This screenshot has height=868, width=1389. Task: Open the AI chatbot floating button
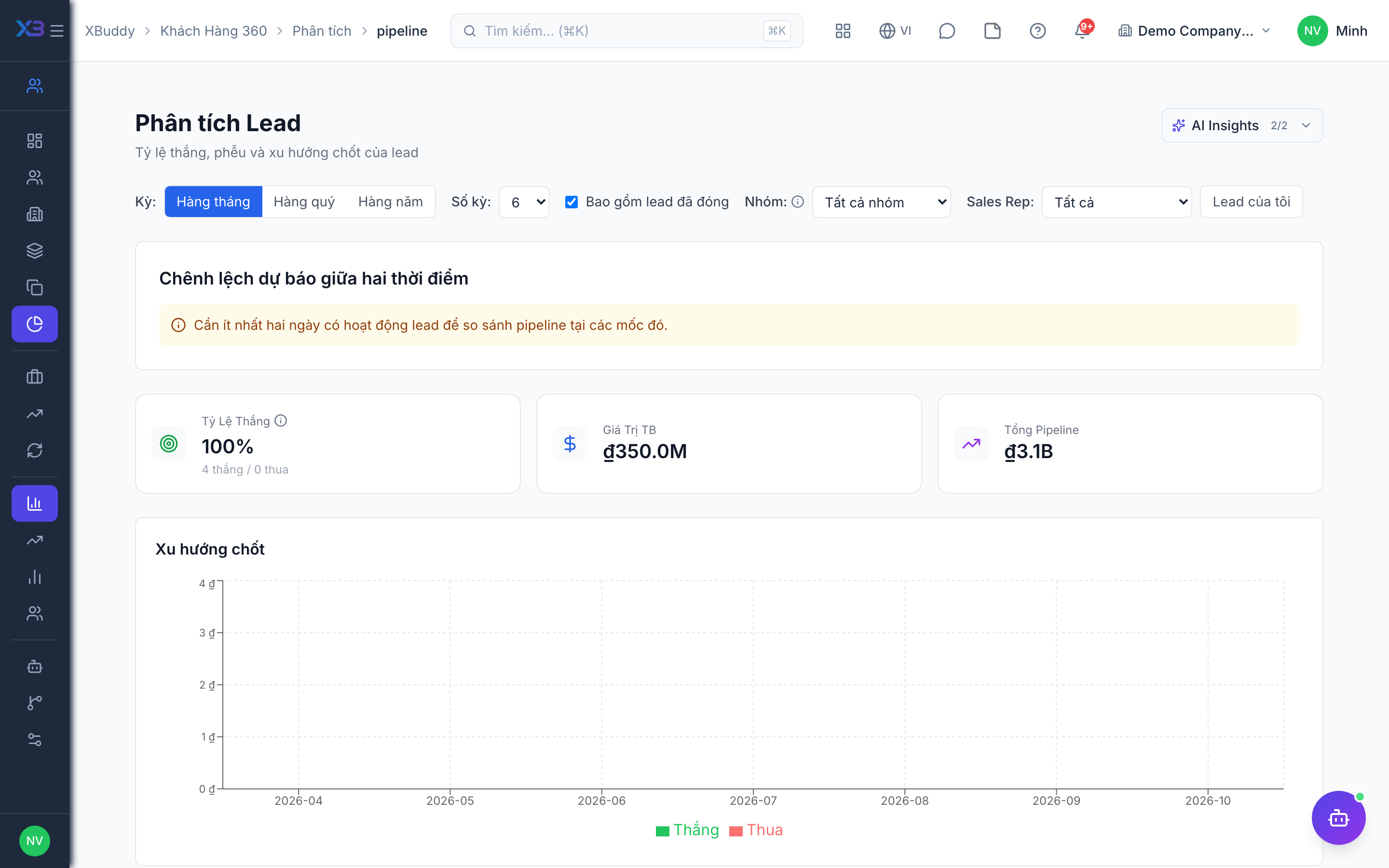1338,817
